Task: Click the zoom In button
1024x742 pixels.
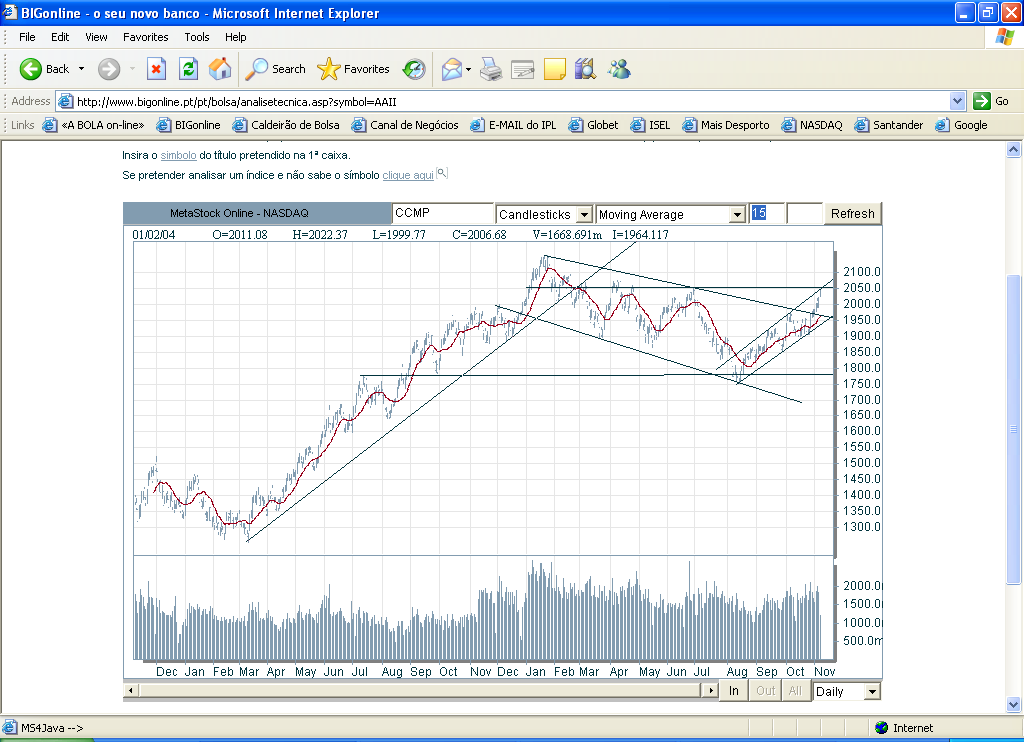Action: [734, 691]
